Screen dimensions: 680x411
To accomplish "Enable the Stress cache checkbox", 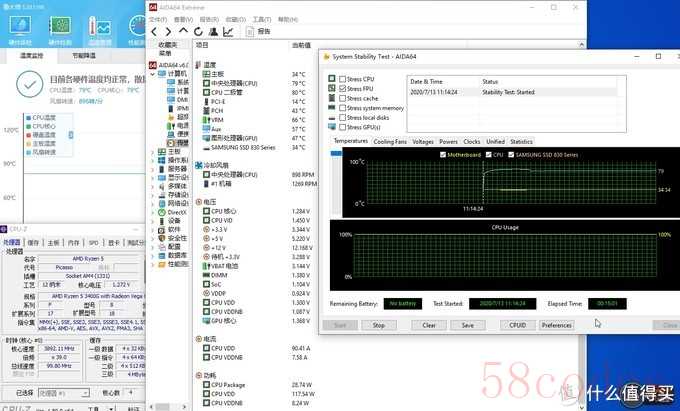I will 343,98.
